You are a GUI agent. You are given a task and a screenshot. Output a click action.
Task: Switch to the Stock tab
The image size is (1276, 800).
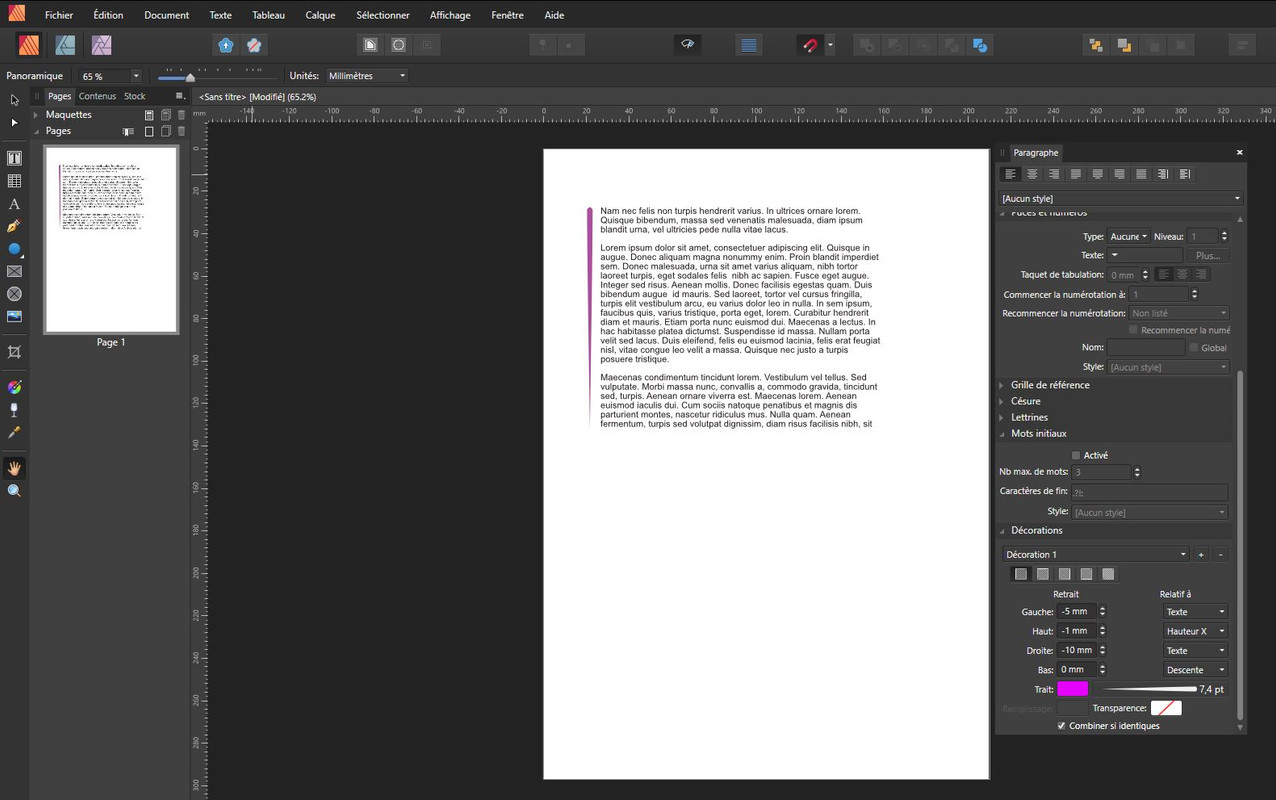(135, 96)
